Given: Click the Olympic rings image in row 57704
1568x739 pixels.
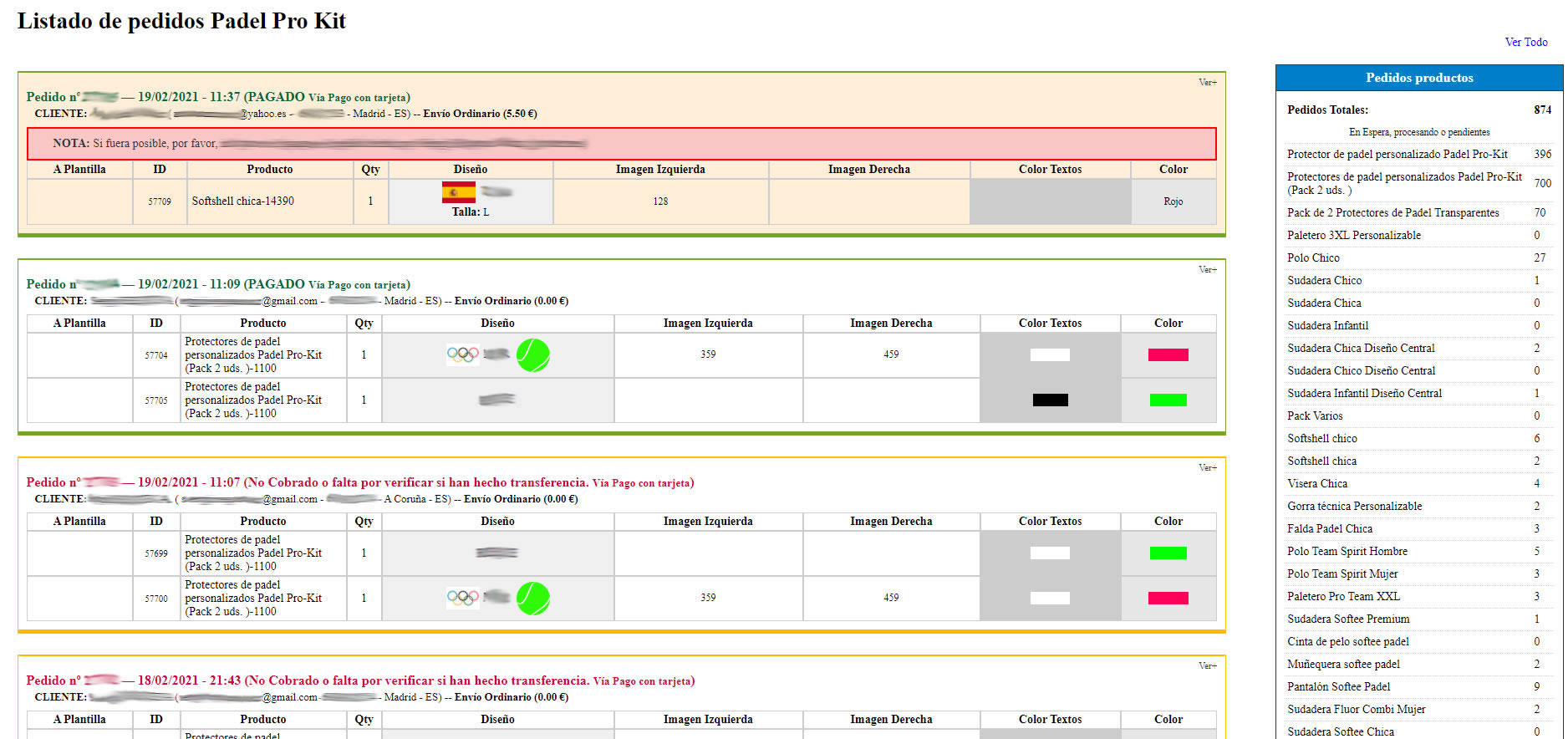Looking at the screenshot, I should coord(463,354).
